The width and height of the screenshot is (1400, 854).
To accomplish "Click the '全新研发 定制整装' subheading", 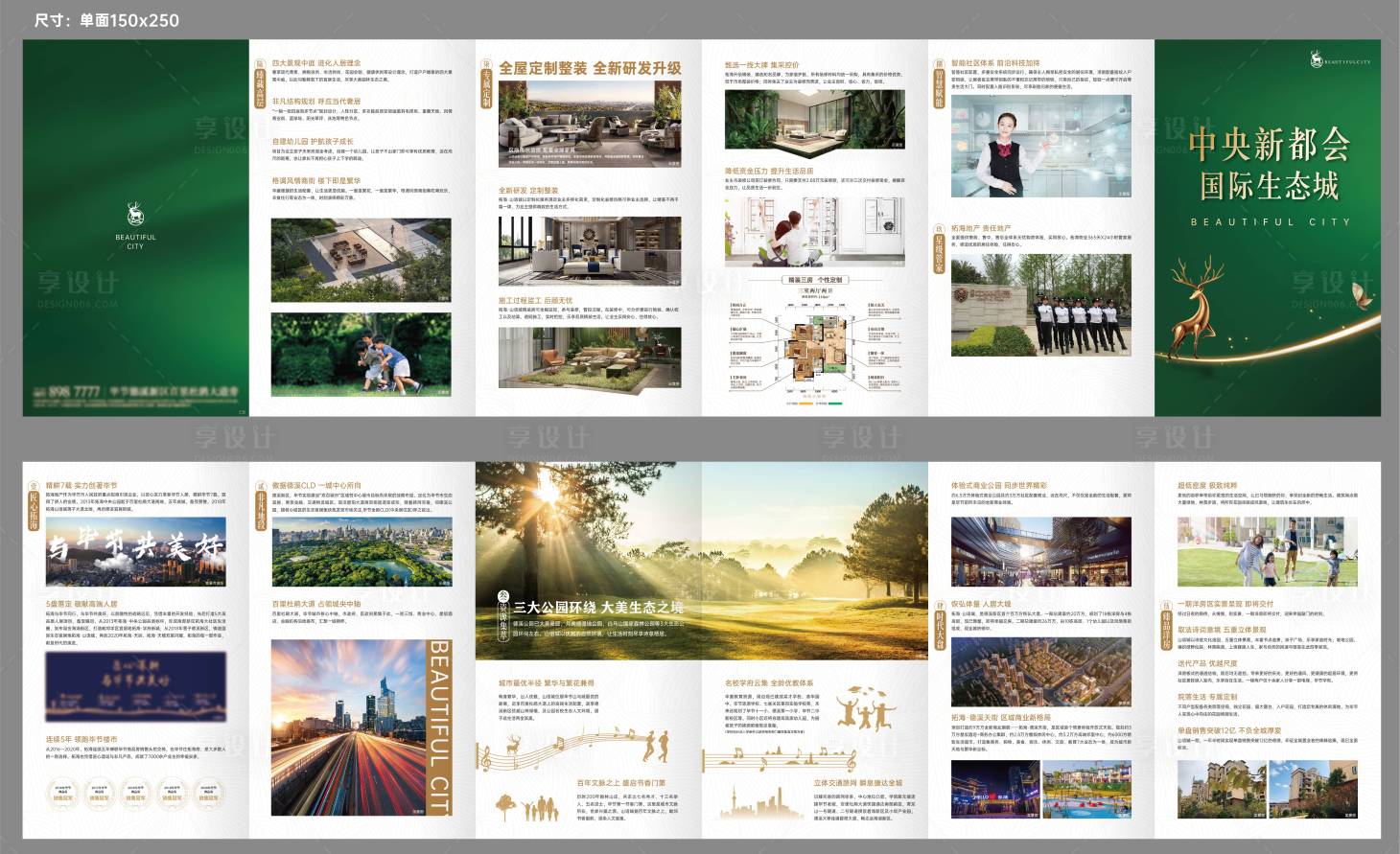I will pos(527,191).
